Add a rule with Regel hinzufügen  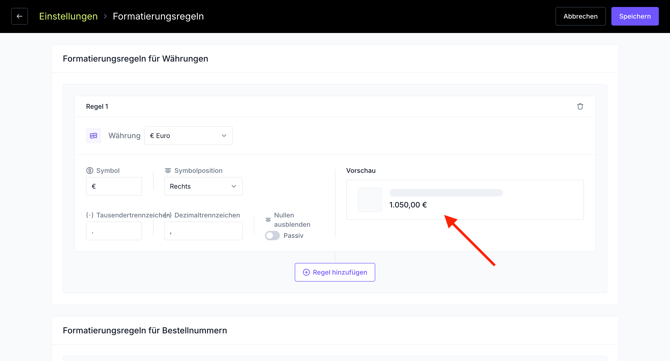point(335,272)
